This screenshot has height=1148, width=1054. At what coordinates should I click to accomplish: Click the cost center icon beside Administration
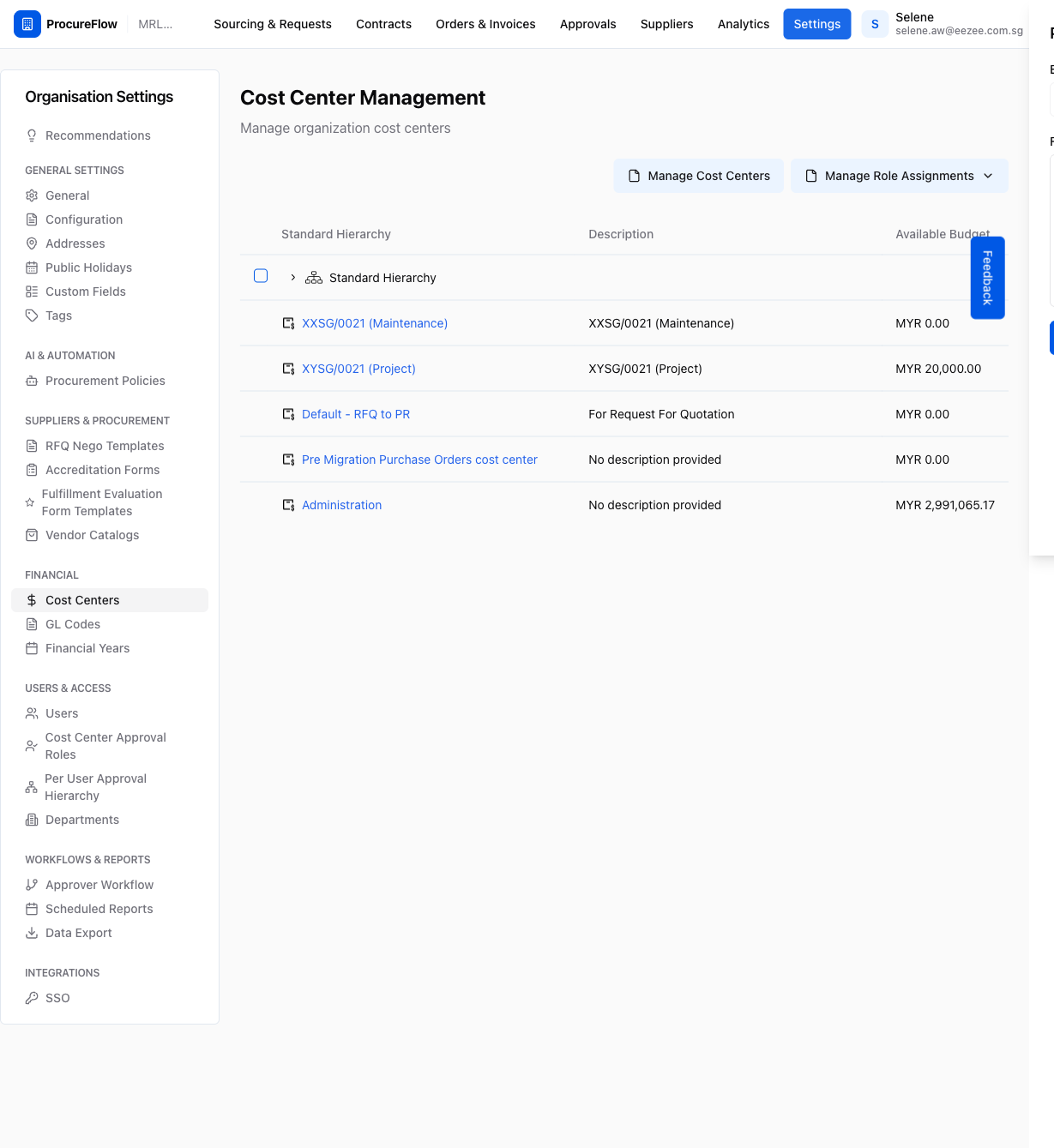click(289, 505)
